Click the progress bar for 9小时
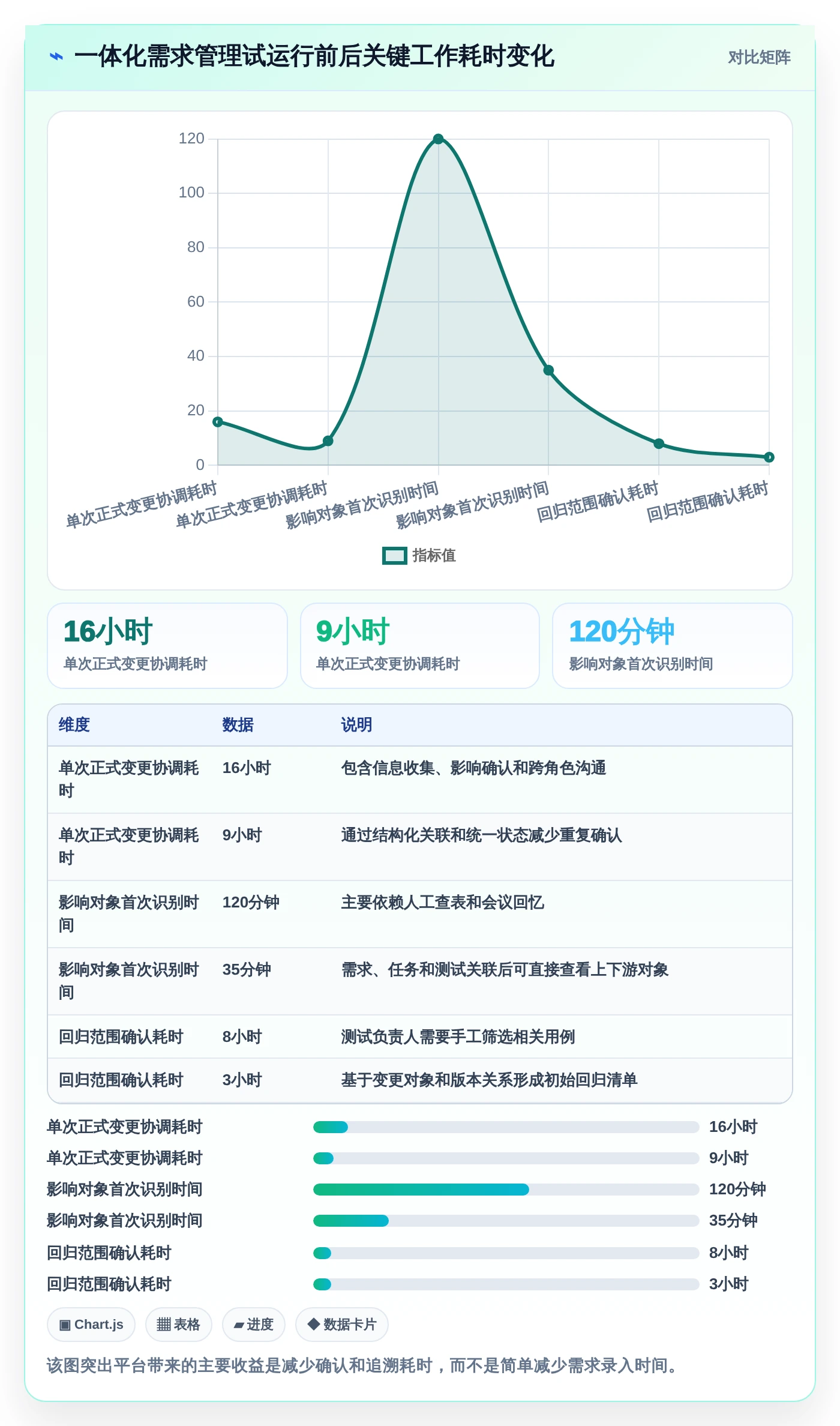Screen dimensions: 840x1426 pos(506,1158)
